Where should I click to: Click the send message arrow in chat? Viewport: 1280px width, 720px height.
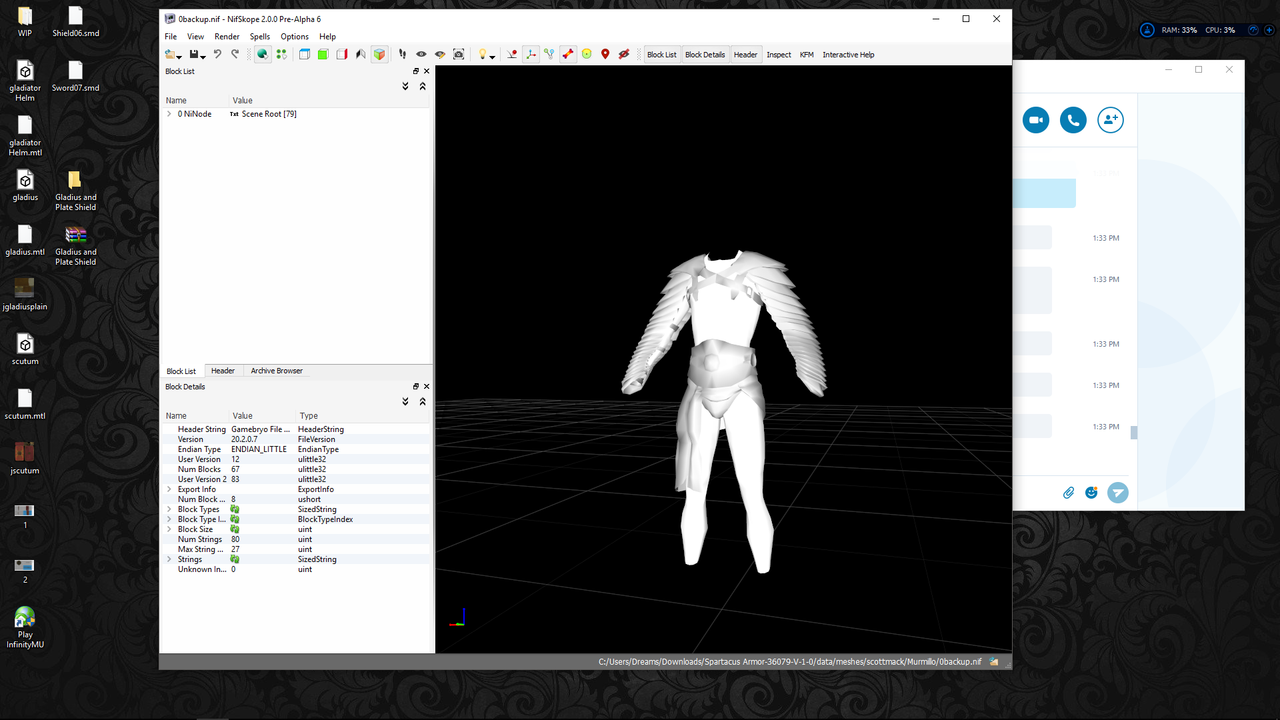click(1117, 492)
